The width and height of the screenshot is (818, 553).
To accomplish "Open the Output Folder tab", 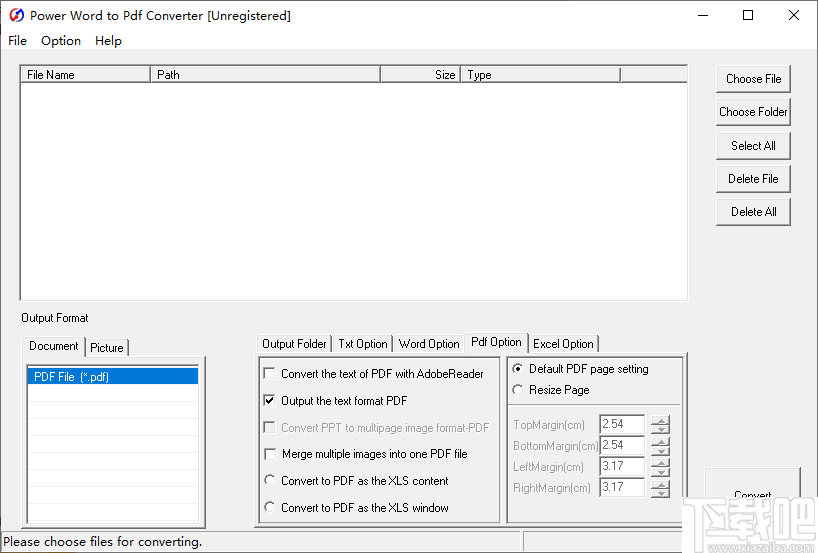I will pos(294,344).
